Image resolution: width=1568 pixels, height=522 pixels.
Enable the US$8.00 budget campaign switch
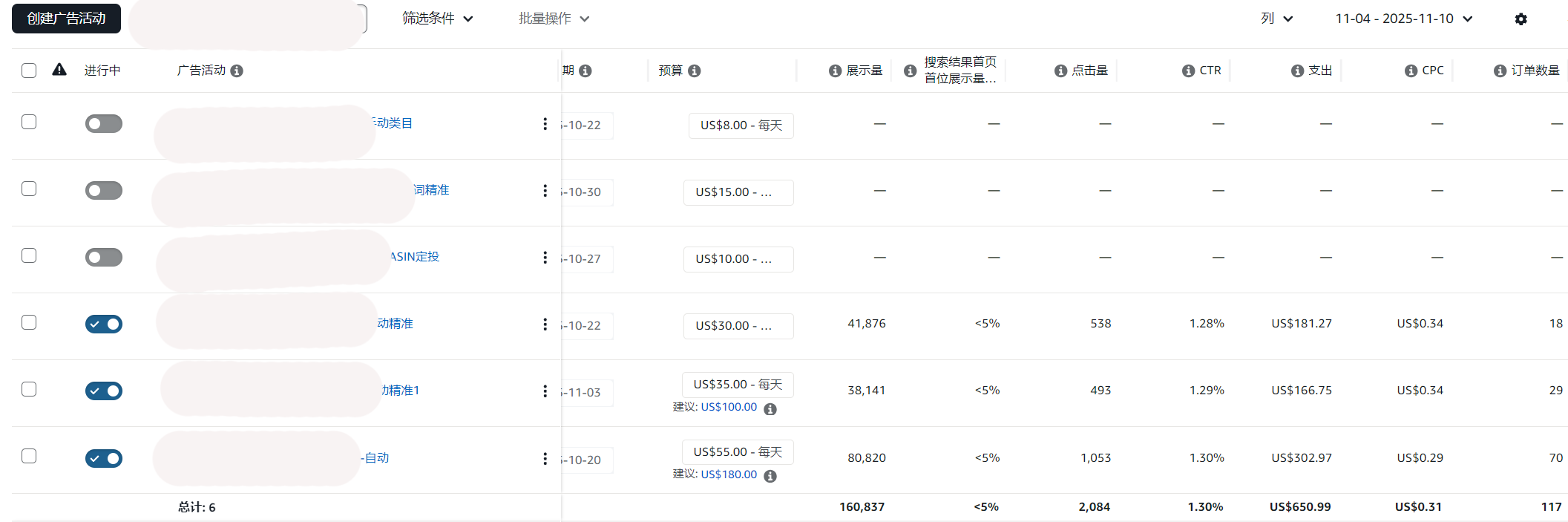point(104,124)
